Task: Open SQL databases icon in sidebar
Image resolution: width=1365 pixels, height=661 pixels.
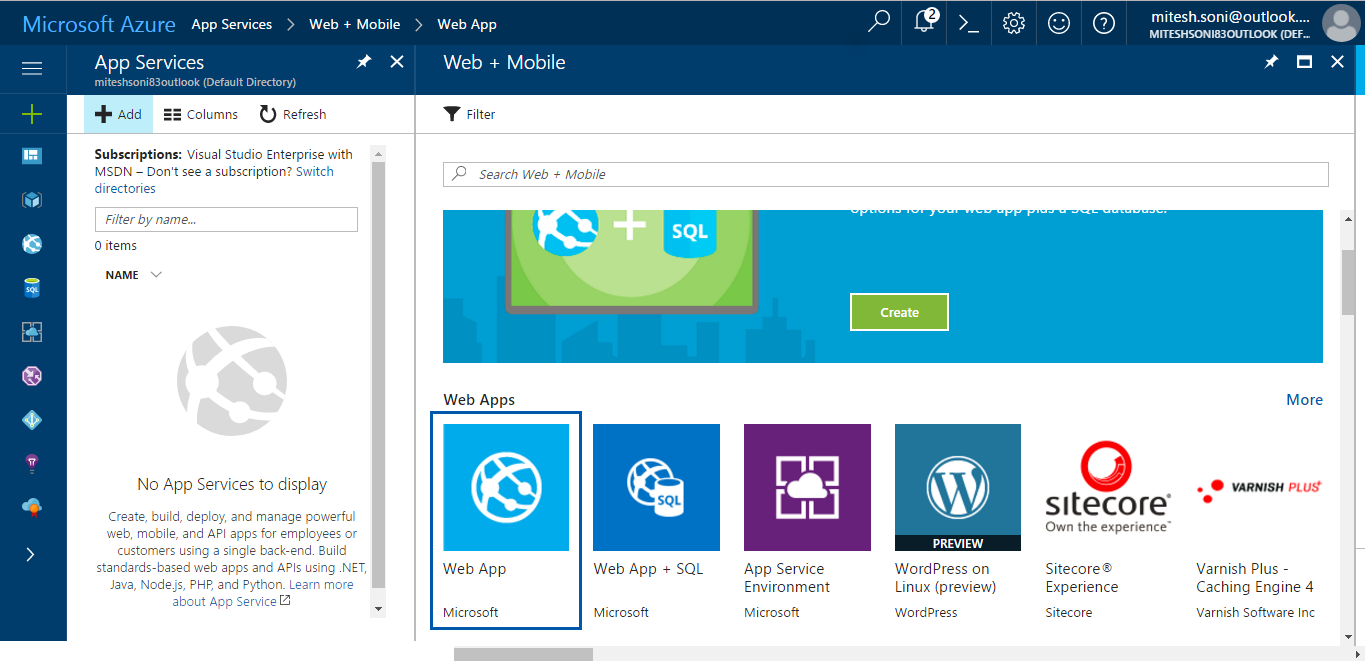Action: point(32,288)
